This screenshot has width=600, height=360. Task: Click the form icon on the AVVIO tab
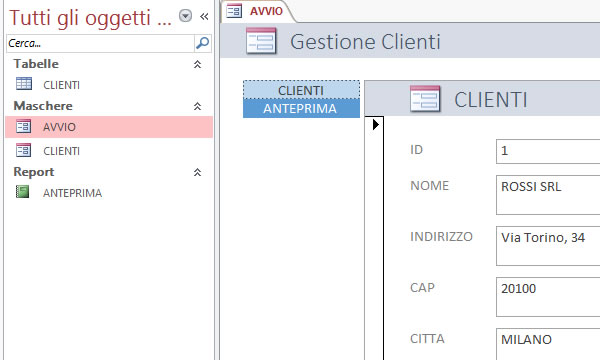click(x=234, y=11)
